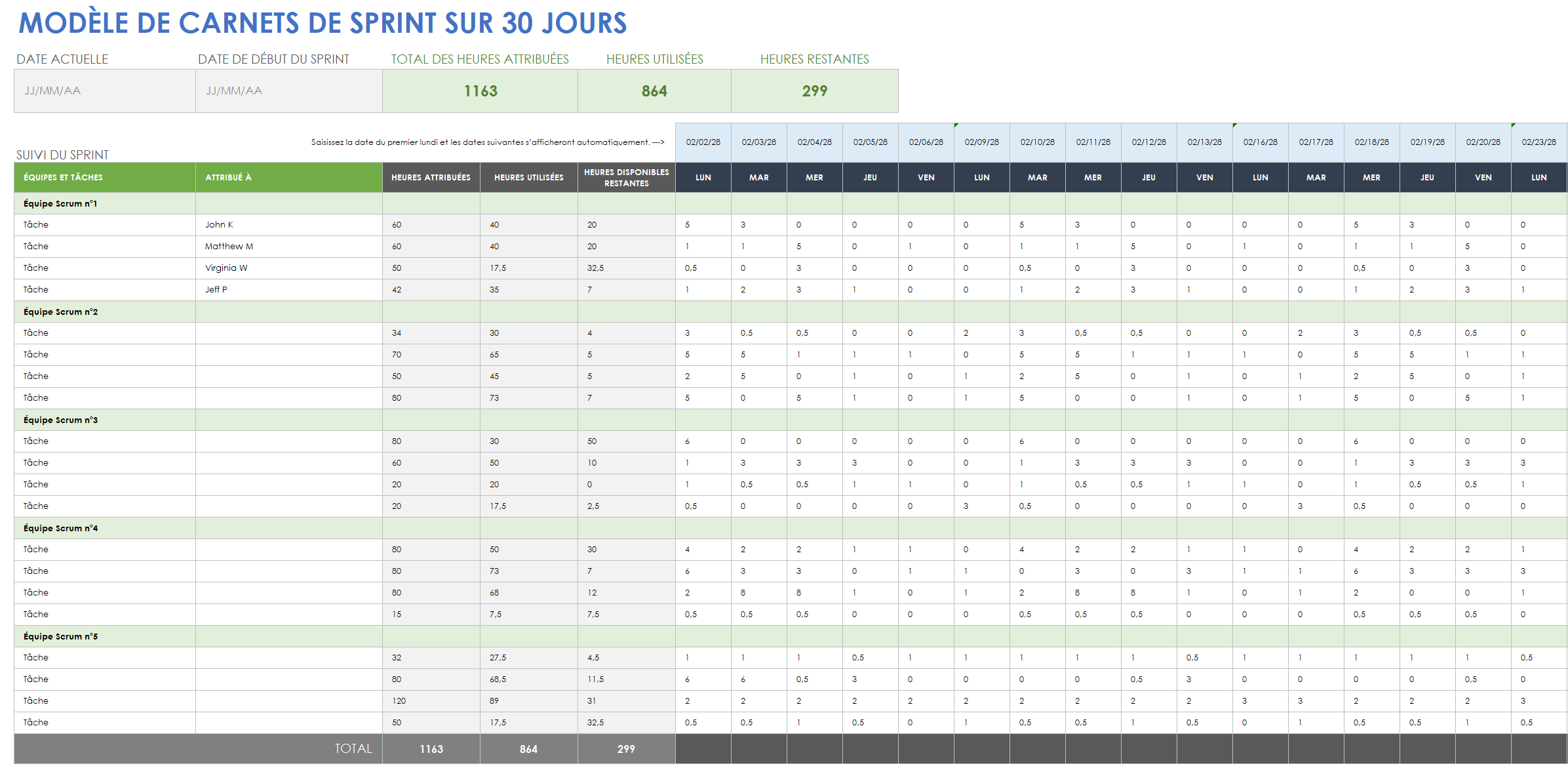Select heures utilisées 65 cell

529,355
